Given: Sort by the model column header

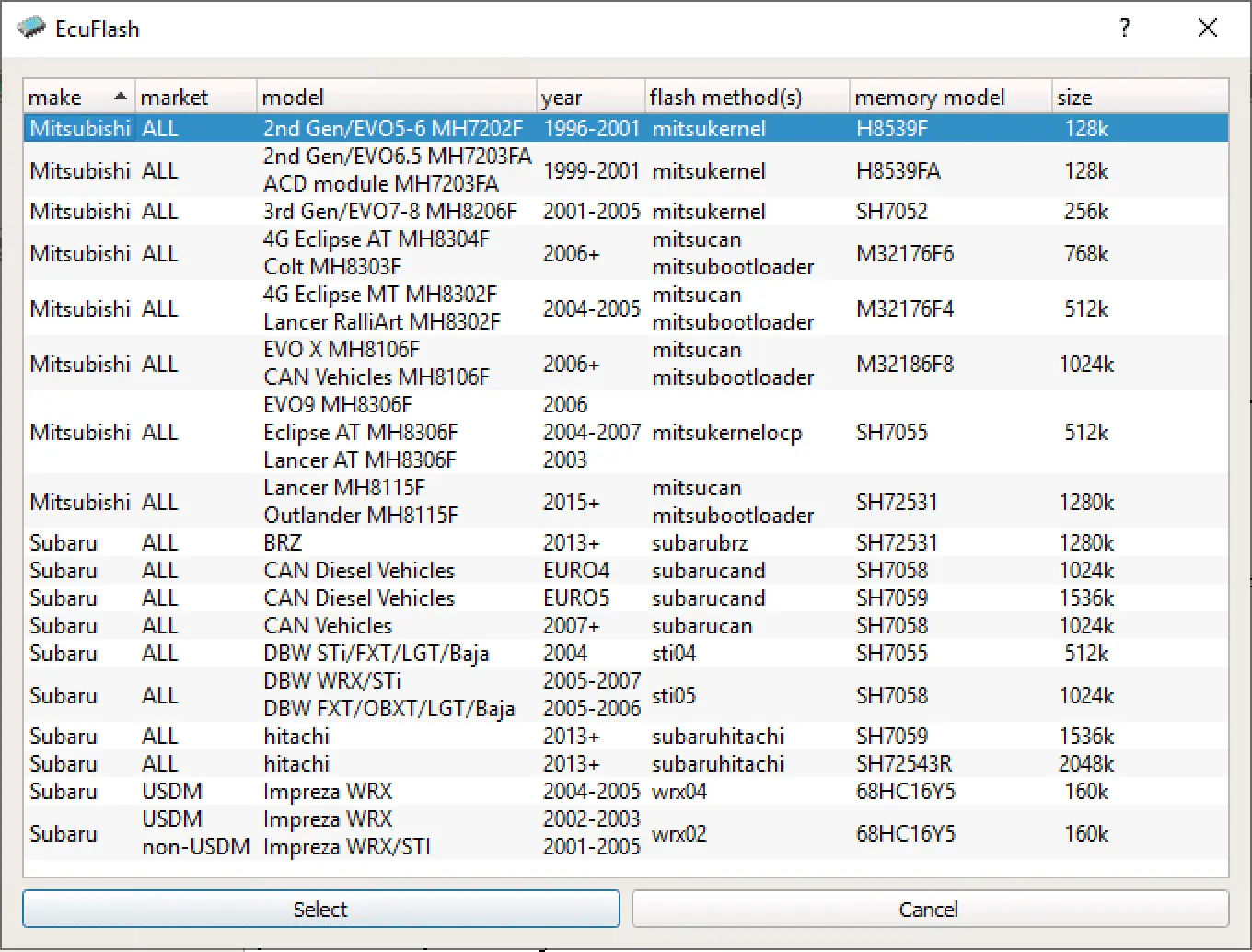Looking at the screenshot, I should pos(396,97).
